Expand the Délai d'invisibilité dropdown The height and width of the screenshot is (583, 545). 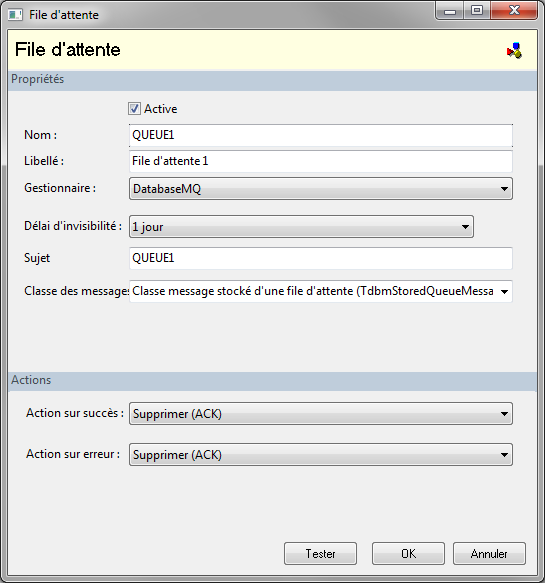[301, 227]
